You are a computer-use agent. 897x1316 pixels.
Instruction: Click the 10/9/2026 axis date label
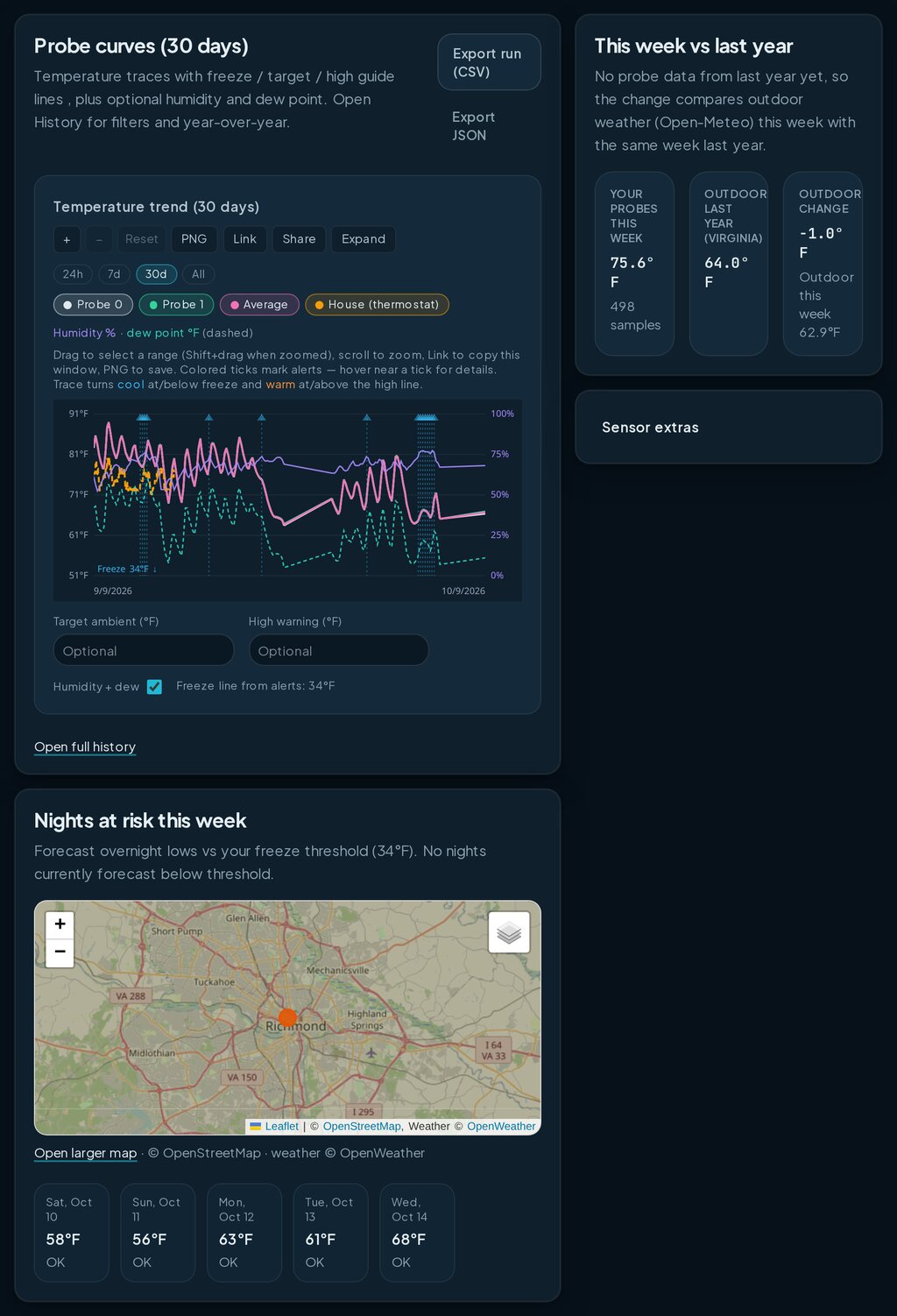coord(463,591)
